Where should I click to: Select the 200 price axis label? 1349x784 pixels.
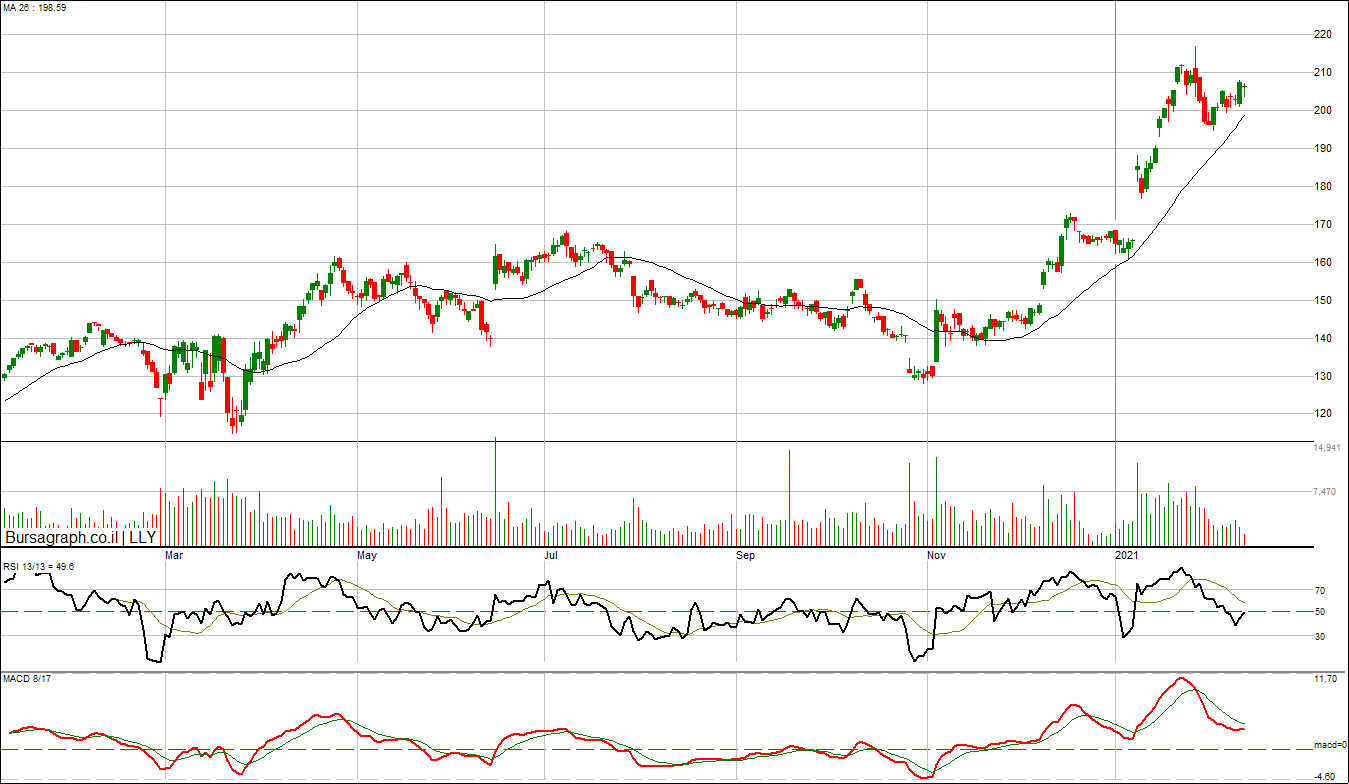[1322, 110]
